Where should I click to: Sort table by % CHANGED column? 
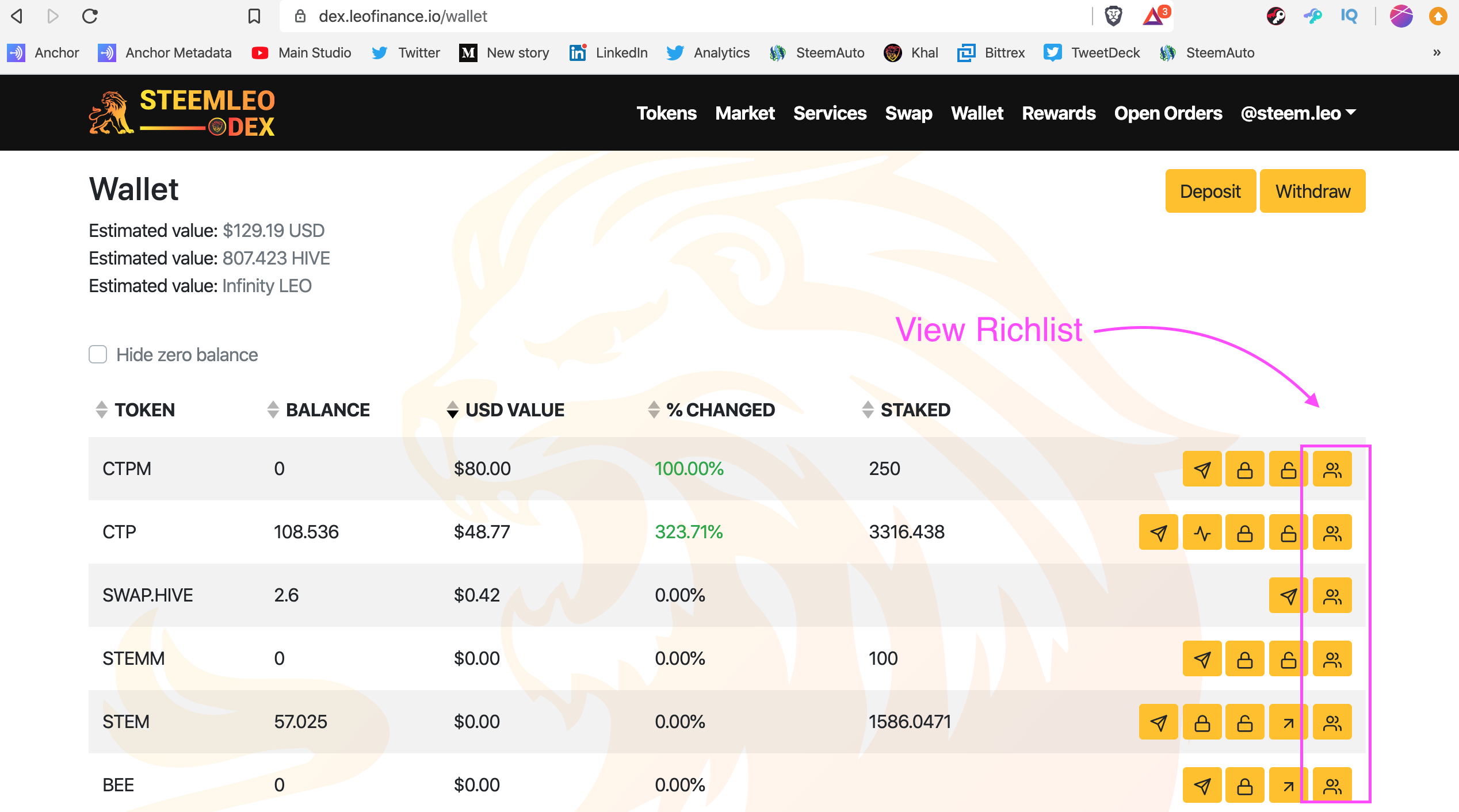tap(711, 409)
